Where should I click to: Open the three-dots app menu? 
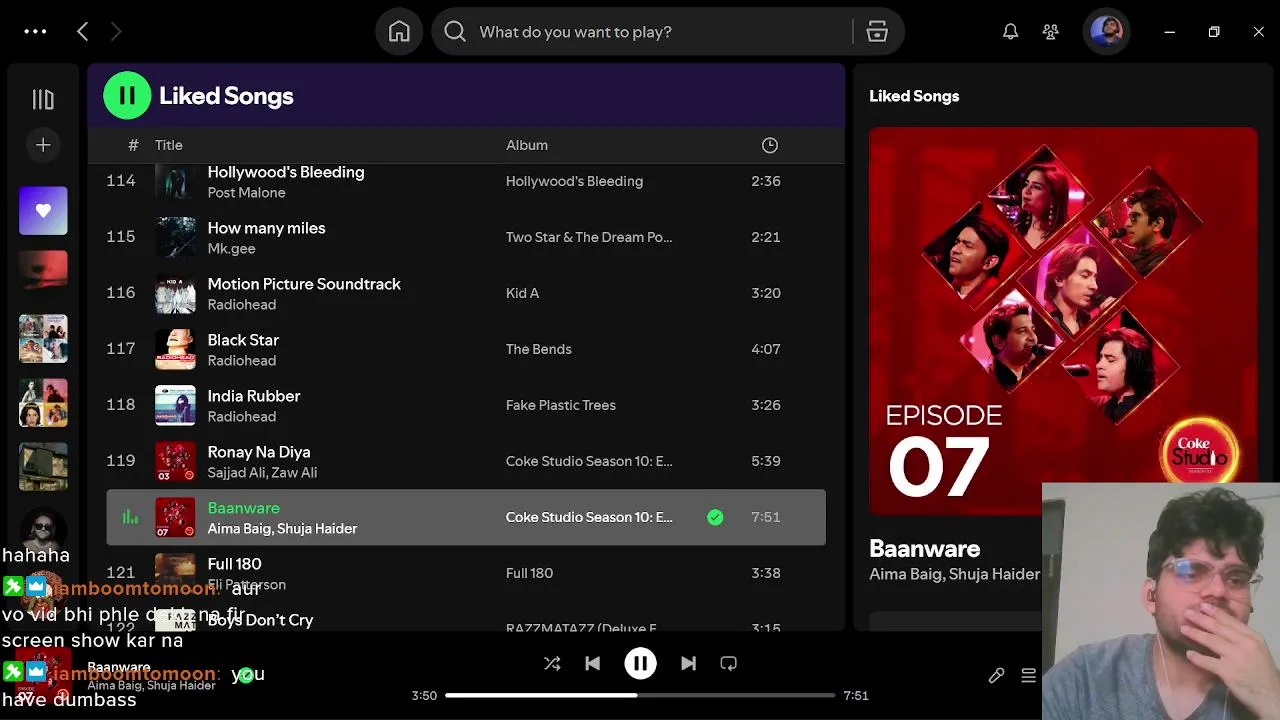coord(35,32)
